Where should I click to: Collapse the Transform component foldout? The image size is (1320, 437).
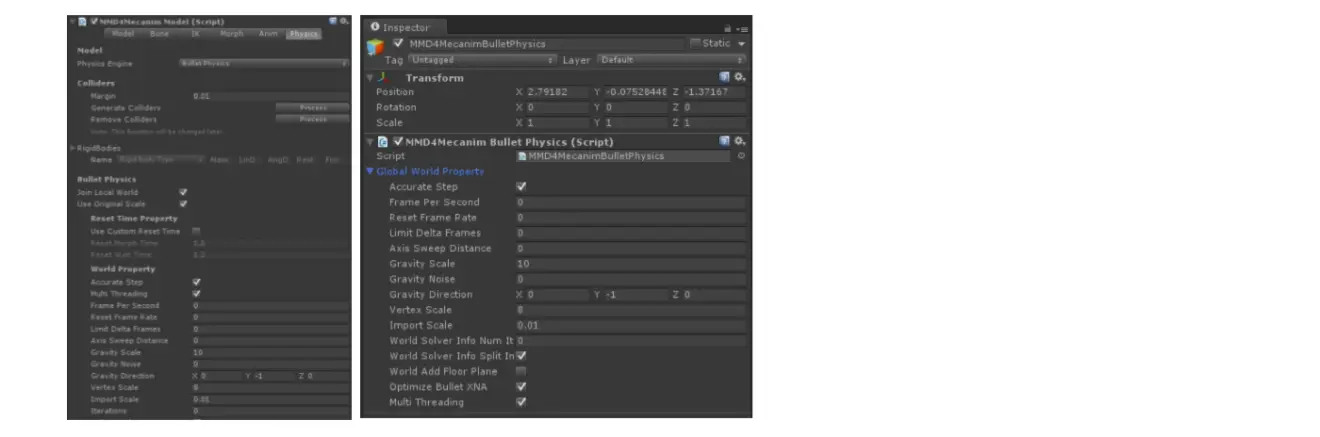coord(370,77)
